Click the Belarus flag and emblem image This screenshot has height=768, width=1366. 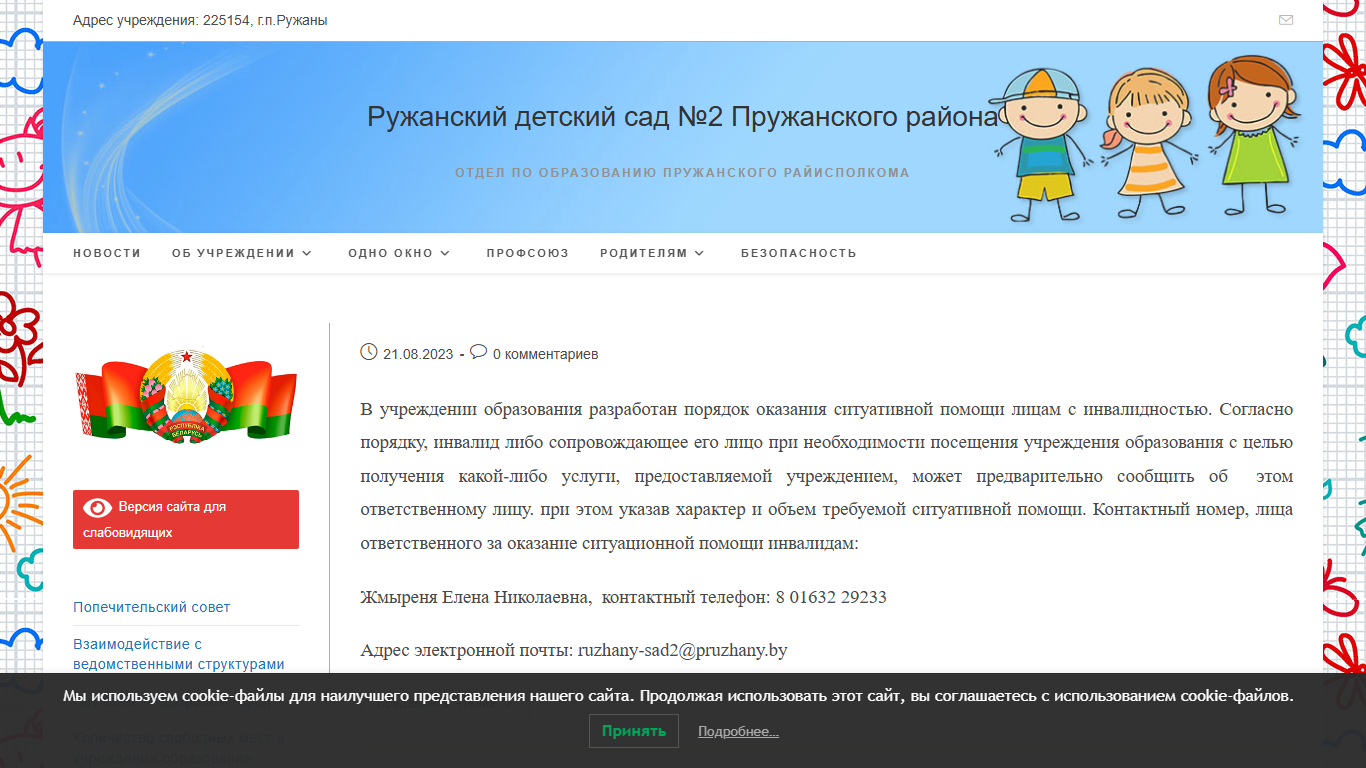[x=186, y=396]
